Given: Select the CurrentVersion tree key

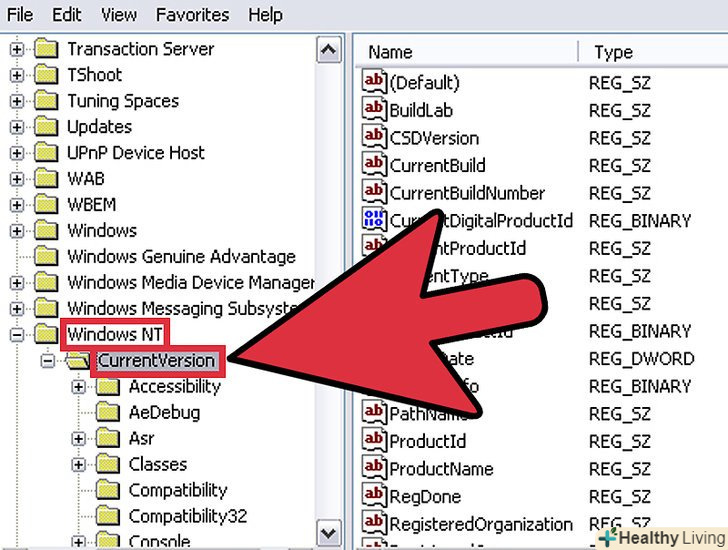Looking at the screenshot, I should [x=156, y=361].
